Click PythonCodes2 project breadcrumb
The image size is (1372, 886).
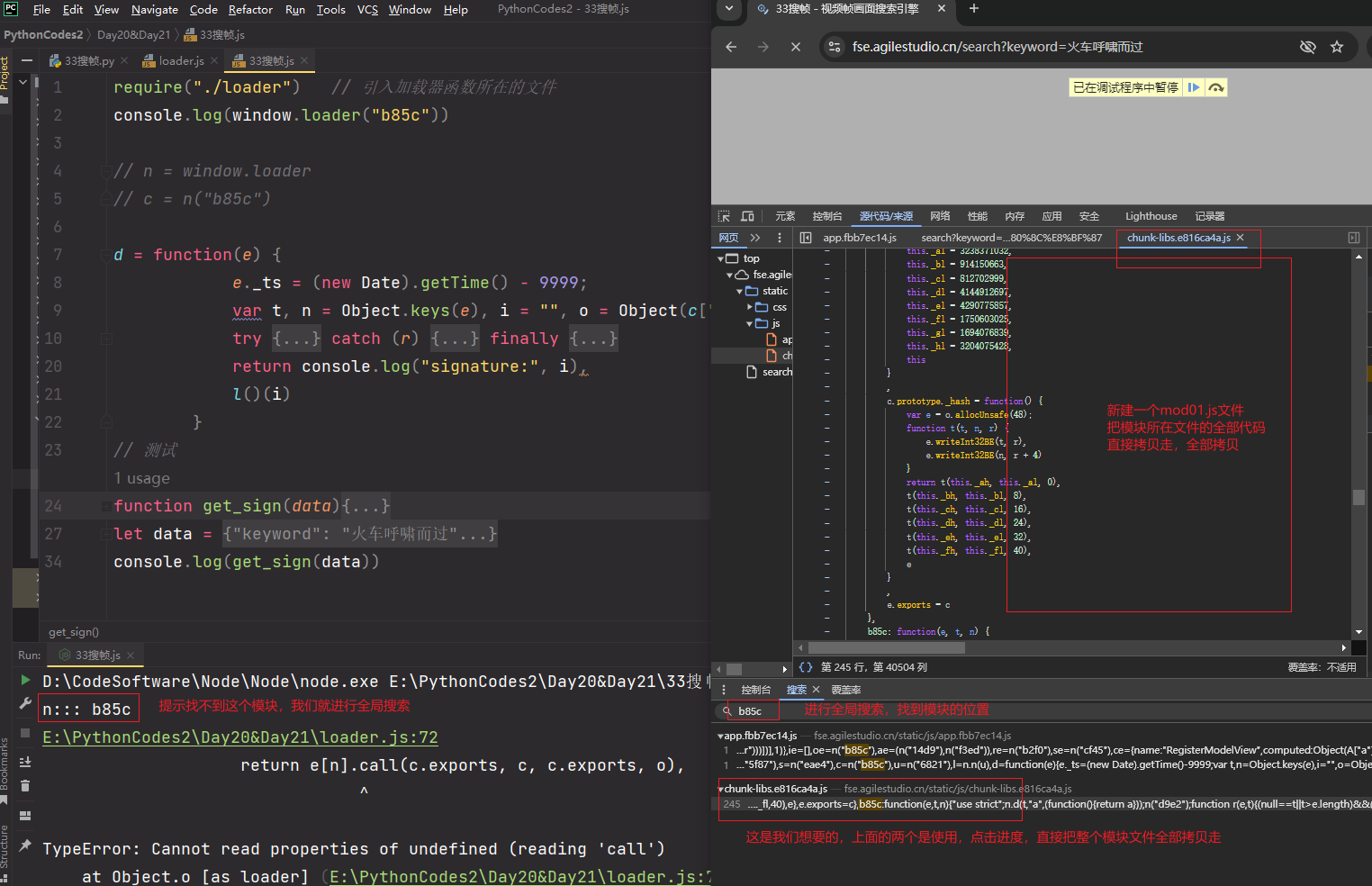43,34
